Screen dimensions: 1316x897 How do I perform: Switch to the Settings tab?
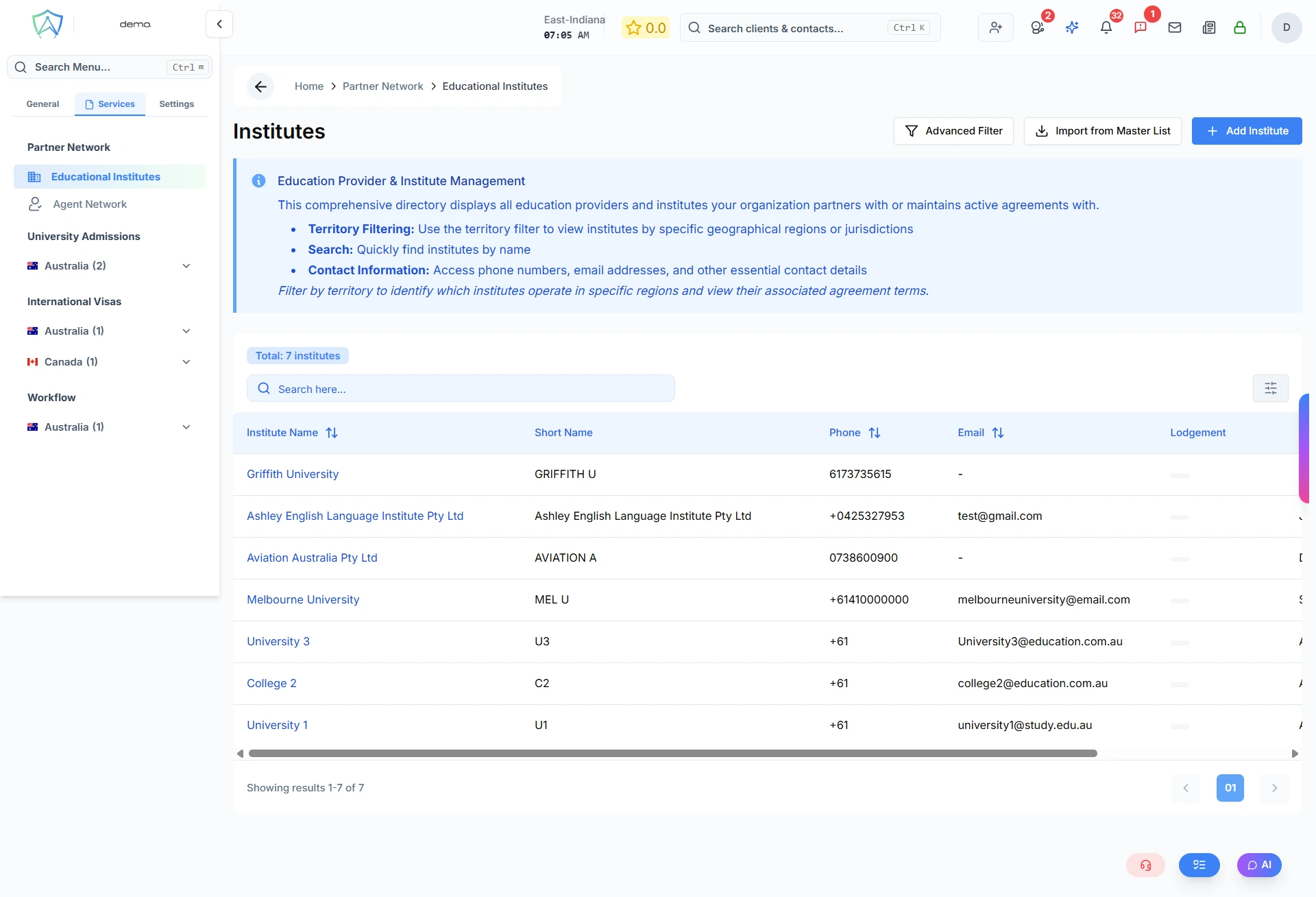[x=176, y=104]
